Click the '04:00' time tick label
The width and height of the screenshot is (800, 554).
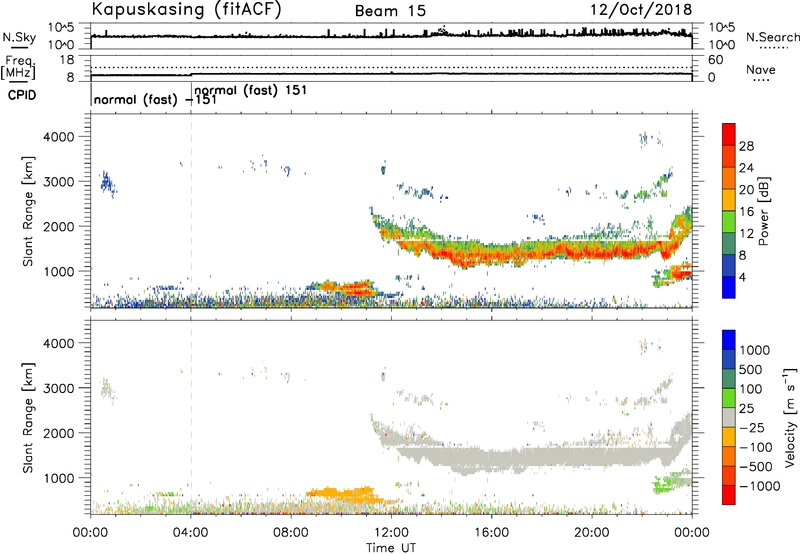[x=190, y=533]
